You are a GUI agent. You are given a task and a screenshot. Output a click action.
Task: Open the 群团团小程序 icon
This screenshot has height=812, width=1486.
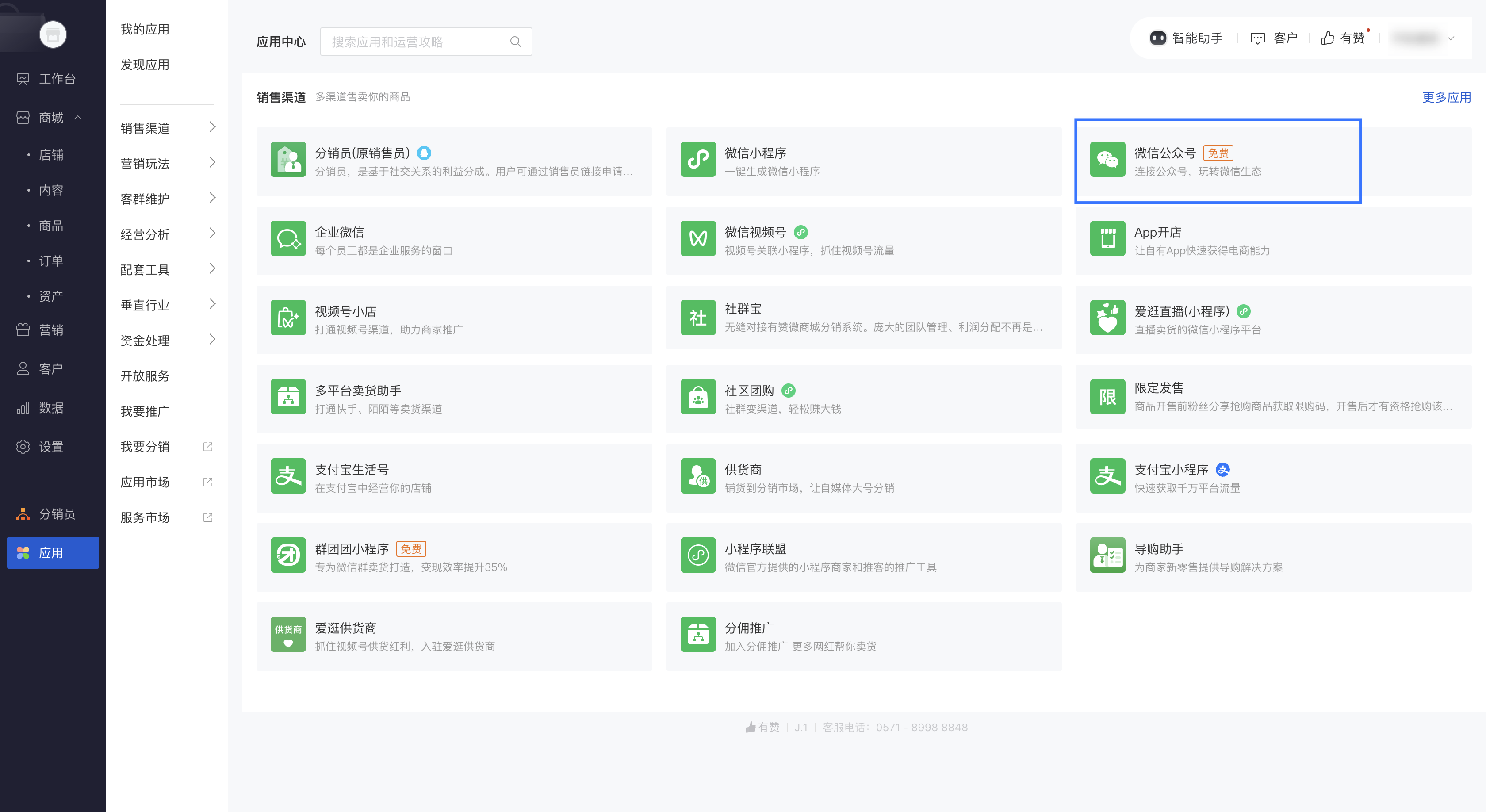288,555
